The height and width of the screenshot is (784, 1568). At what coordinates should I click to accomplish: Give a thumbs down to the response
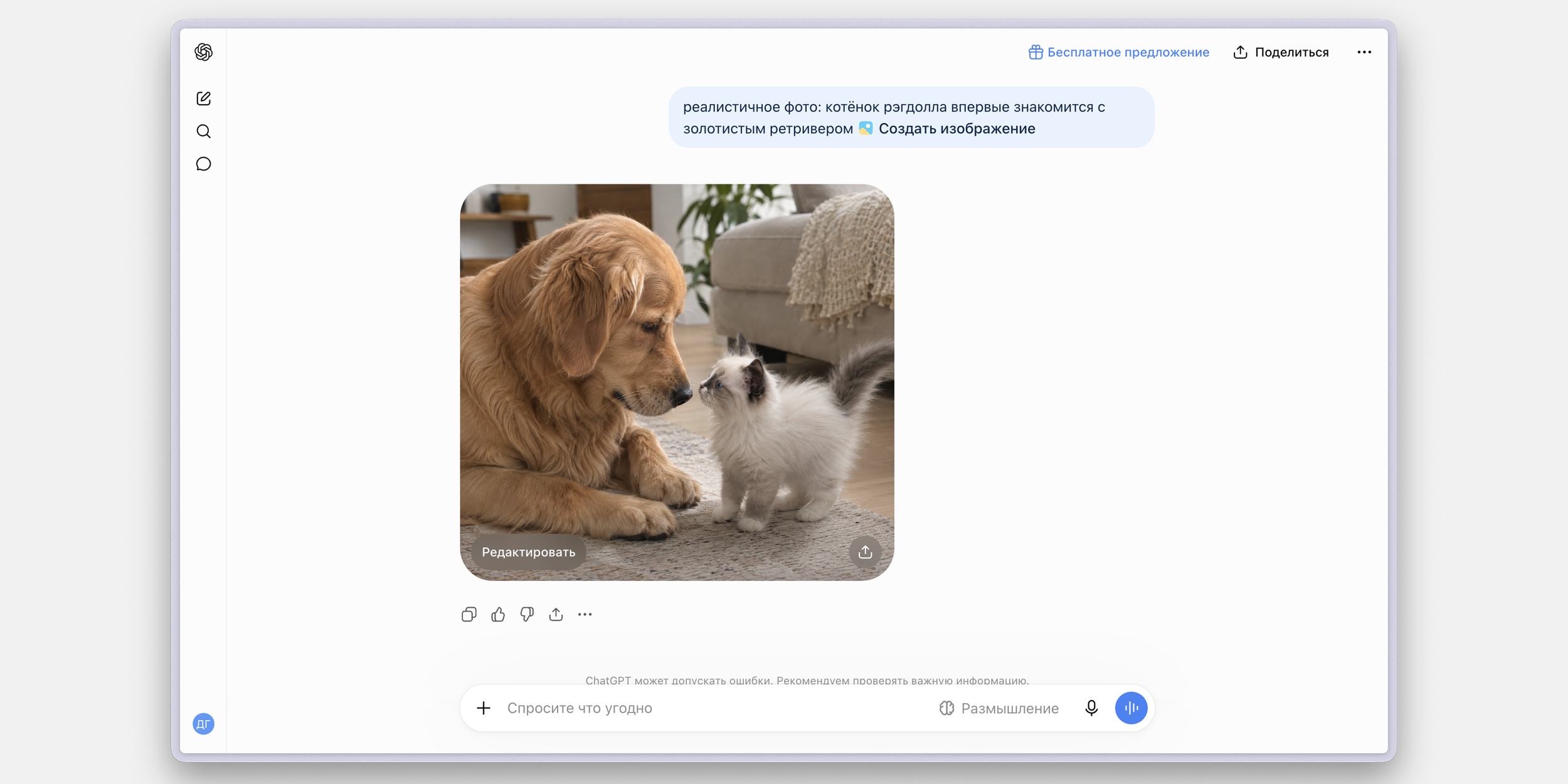pos(527,615)
